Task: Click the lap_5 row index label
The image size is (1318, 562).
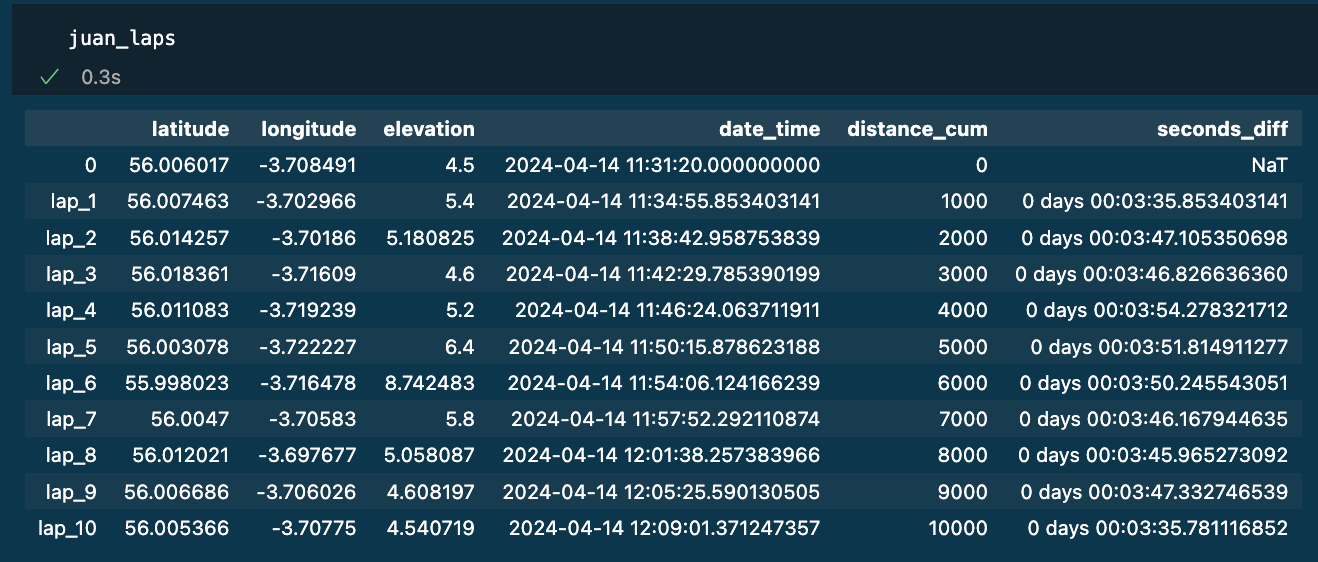Action: point(74,347)
